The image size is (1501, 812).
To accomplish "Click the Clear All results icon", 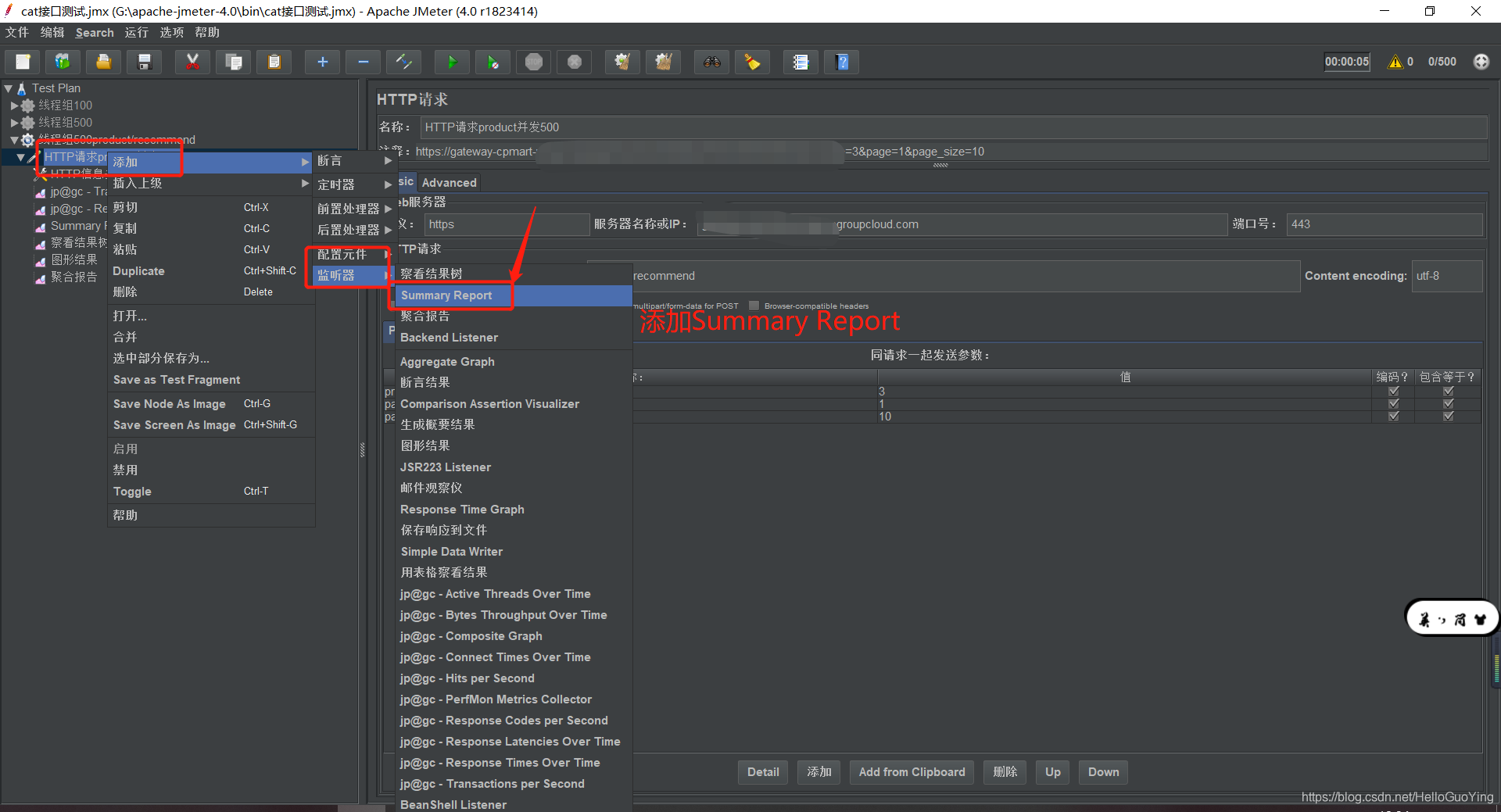I will pyautogui.click(x=663, y=62).
